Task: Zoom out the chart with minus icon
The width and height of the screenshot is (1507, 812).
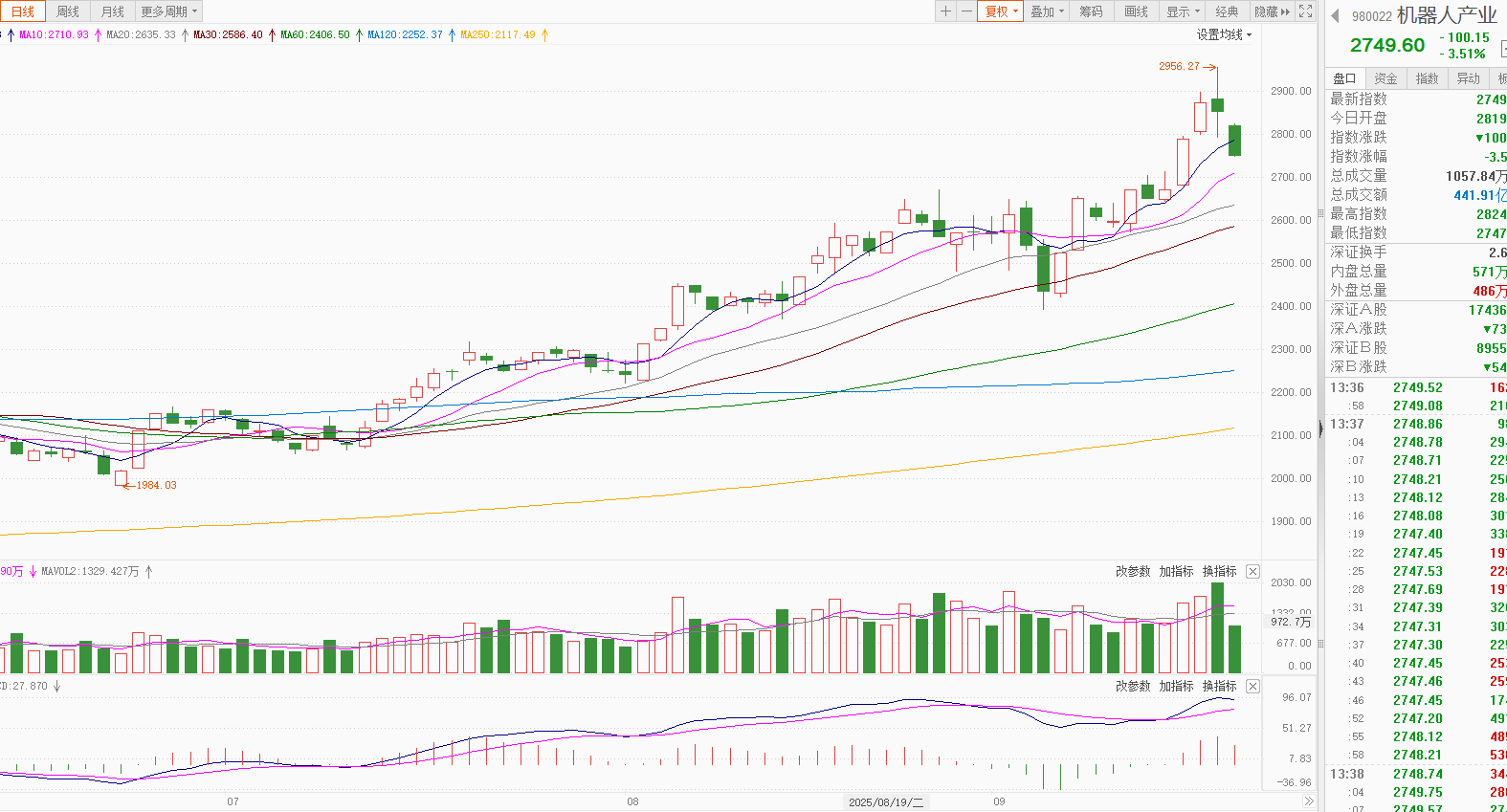Action: click(966, 11)
